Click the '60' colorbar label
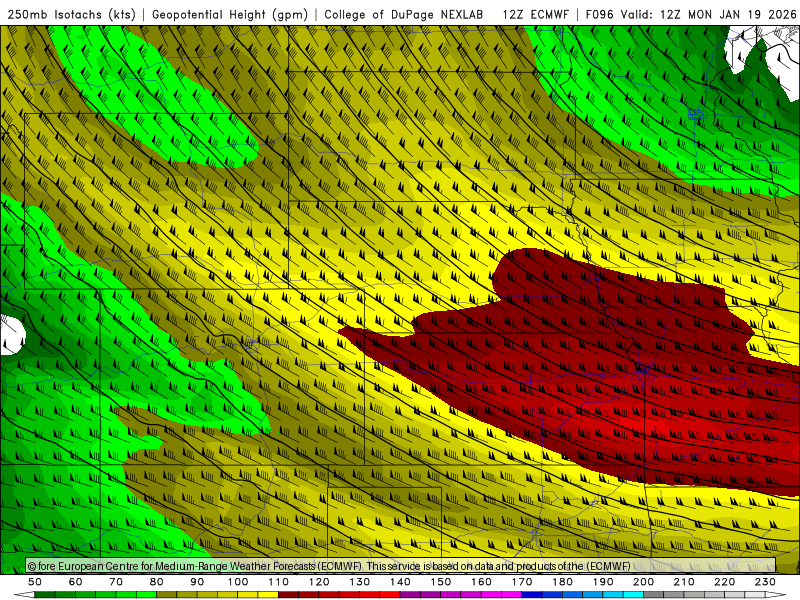 pos(76,582)
